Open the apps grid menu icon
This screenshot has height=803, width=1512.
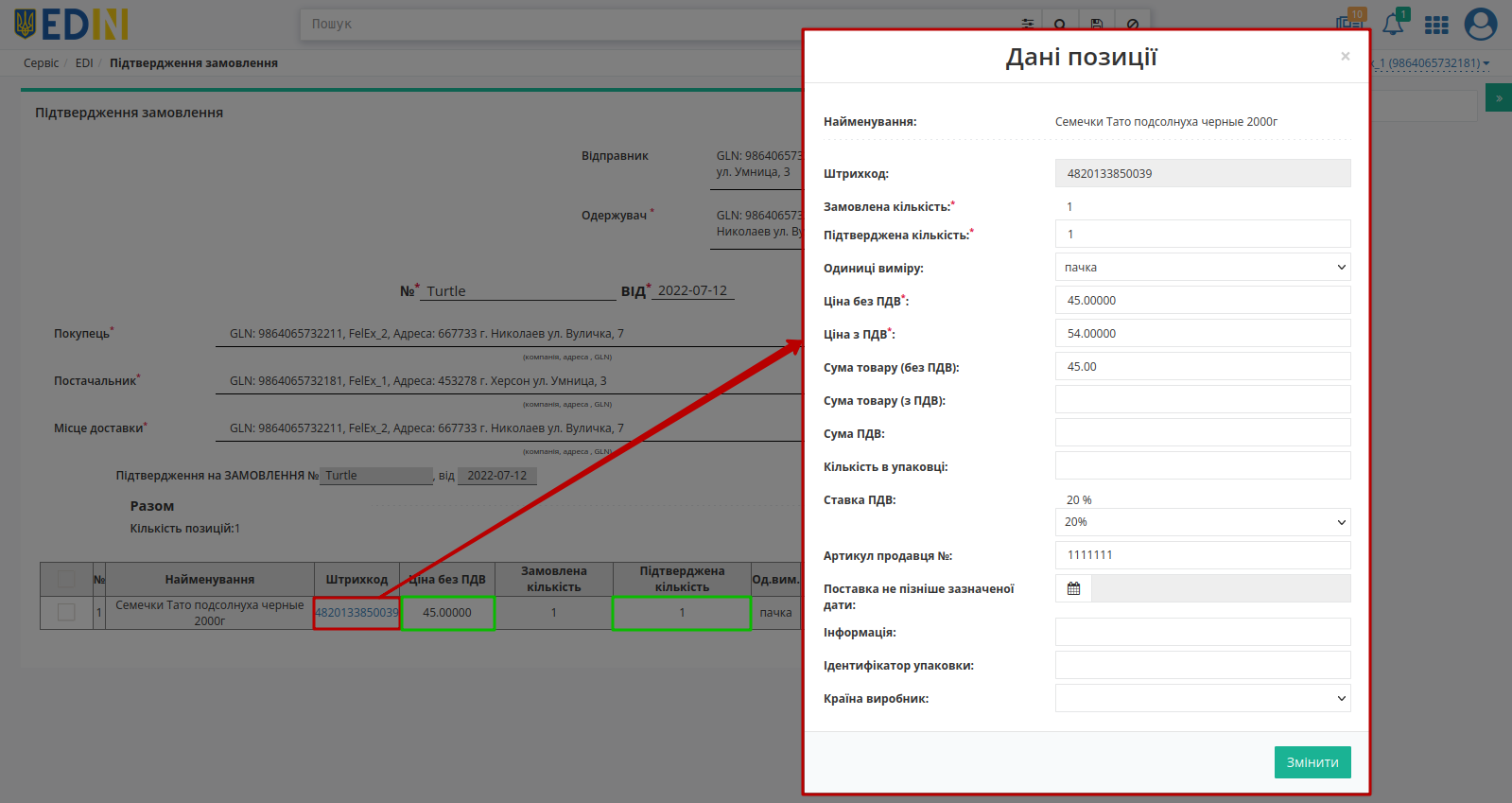[x=1436, y=25]
